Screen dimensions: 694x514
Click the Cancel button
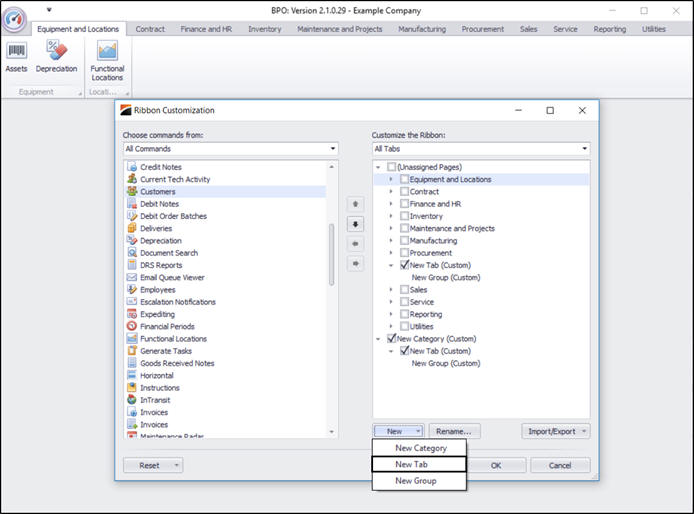[560, 465]
